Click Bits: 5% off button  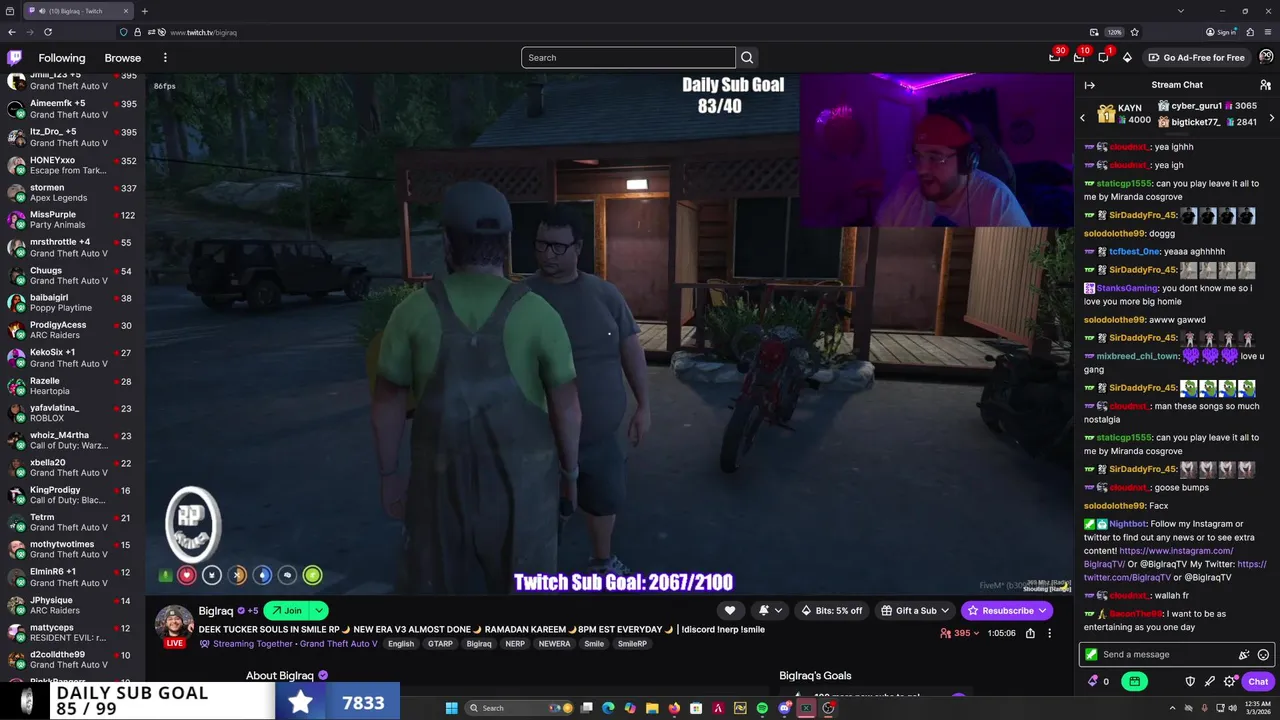click(x=832, y=610)
